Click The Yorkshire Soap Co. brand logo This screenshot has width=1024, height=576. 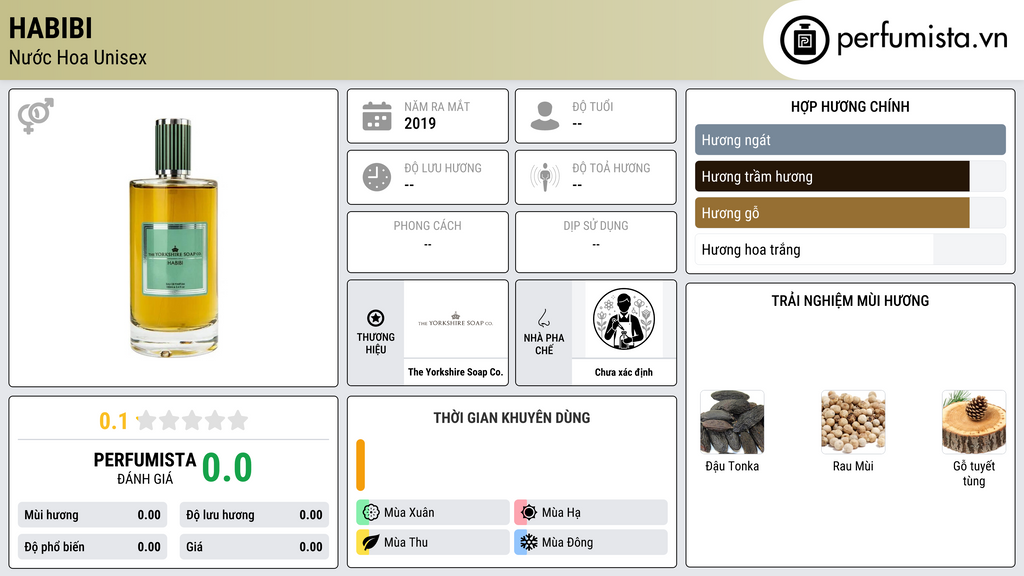point(455,319)
